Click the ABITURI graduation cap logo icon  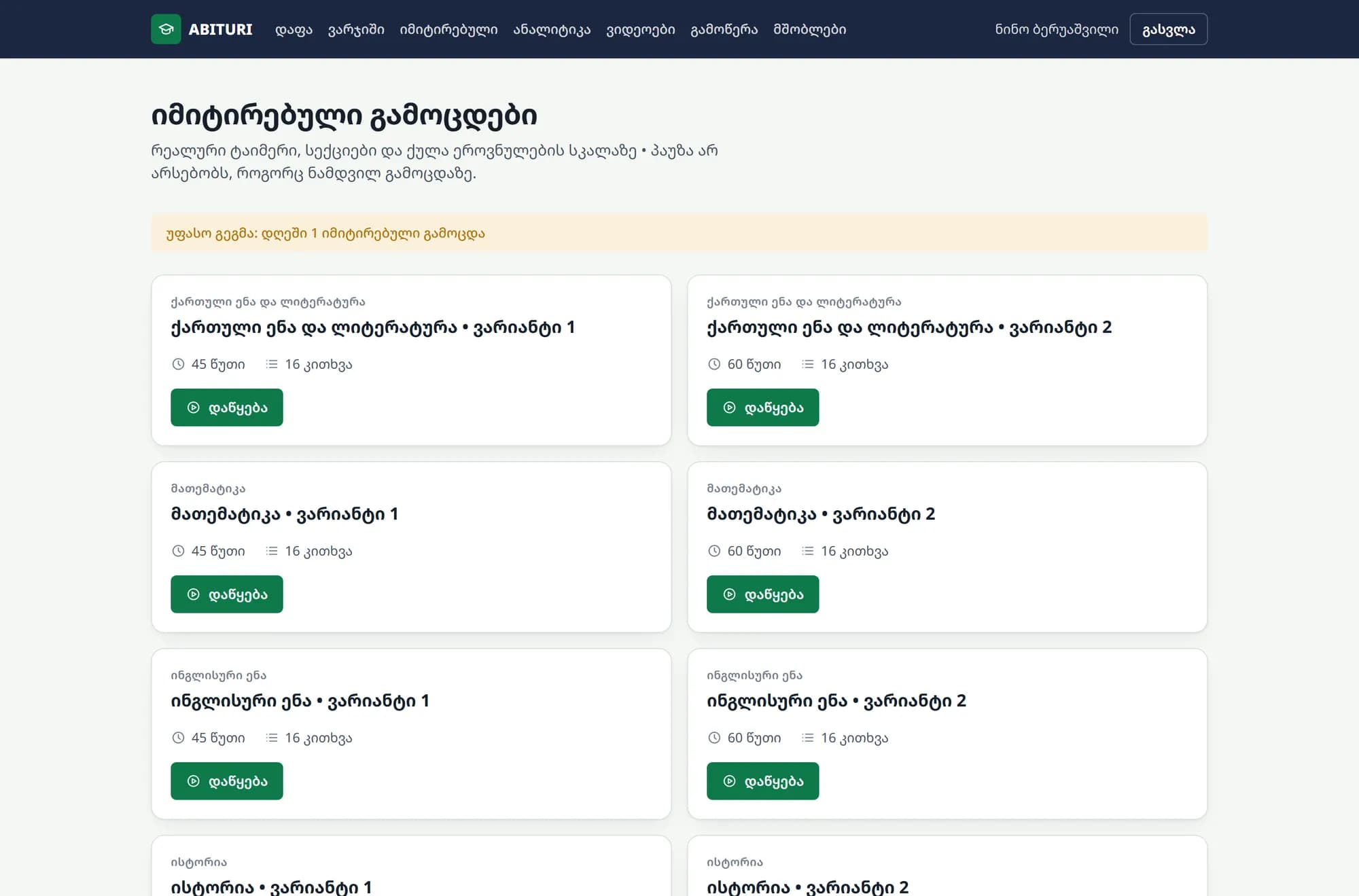coord(166,29)
